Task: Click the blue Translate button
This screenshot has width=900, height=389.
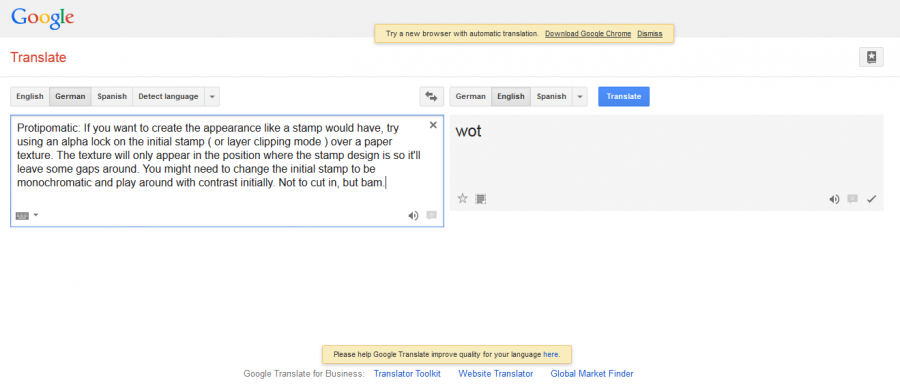Action: point(624,96)
